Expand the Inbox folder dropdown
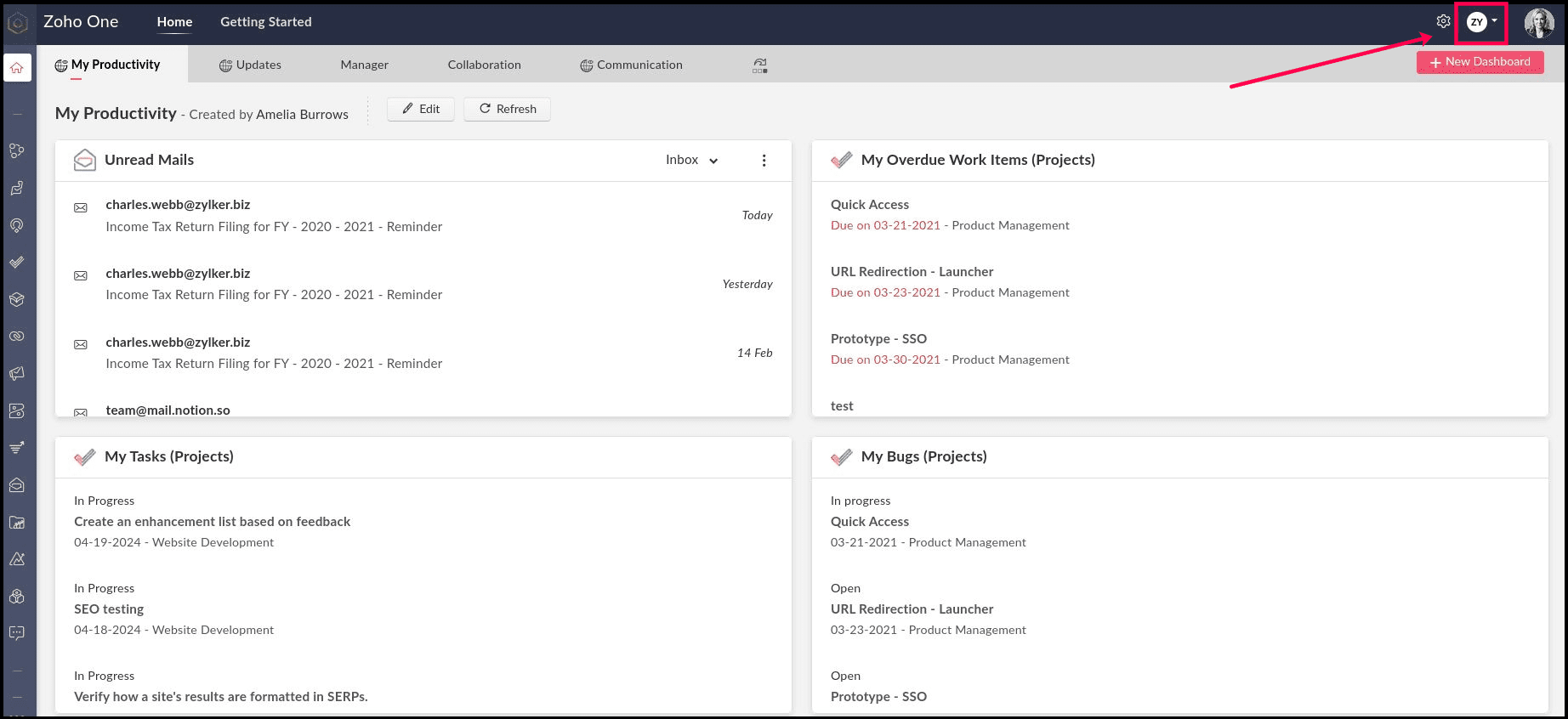This screenshot has height=719, width=1568. pos(692,160)
